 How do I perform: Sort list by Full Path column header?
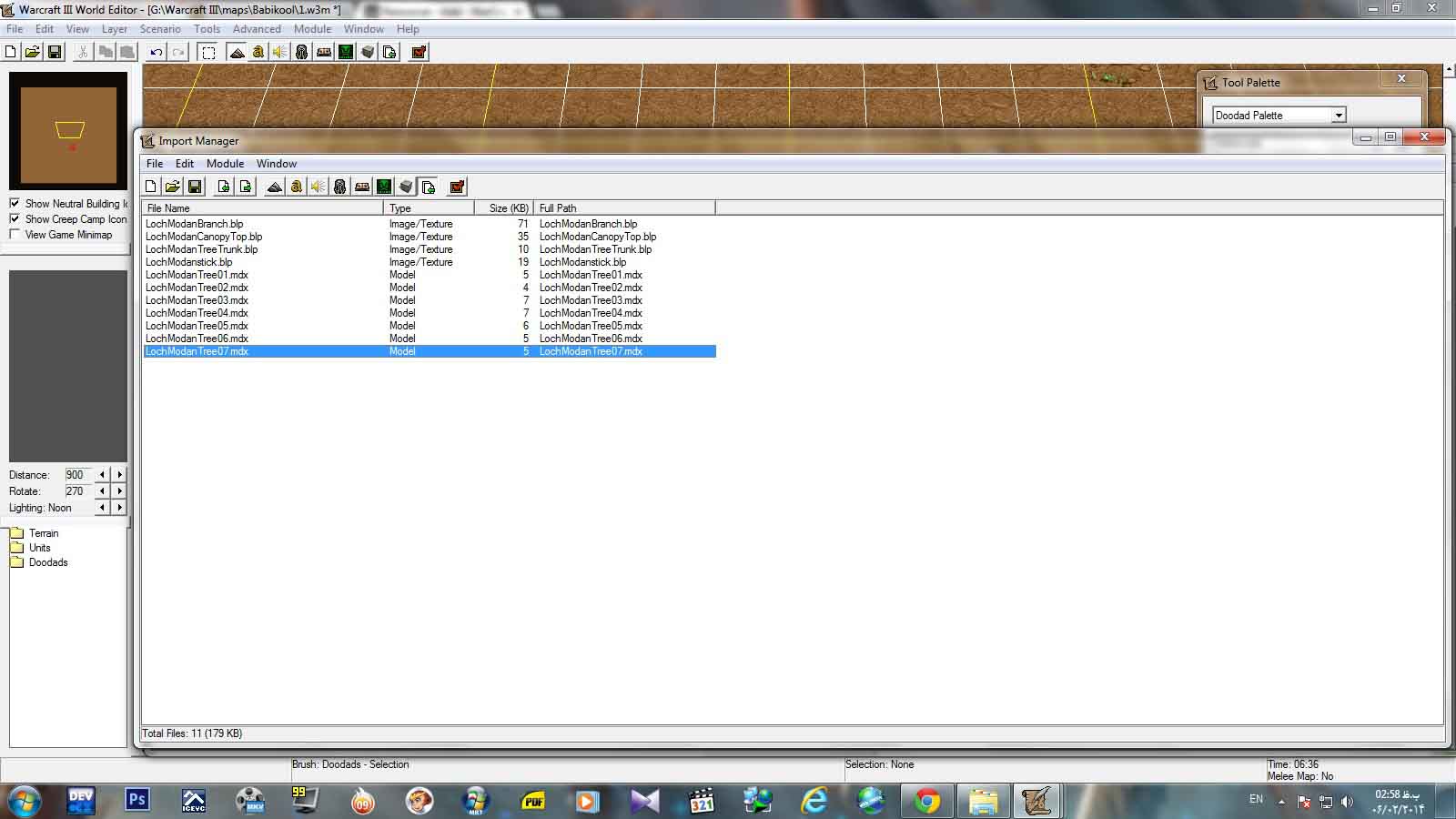pos(625,208)
